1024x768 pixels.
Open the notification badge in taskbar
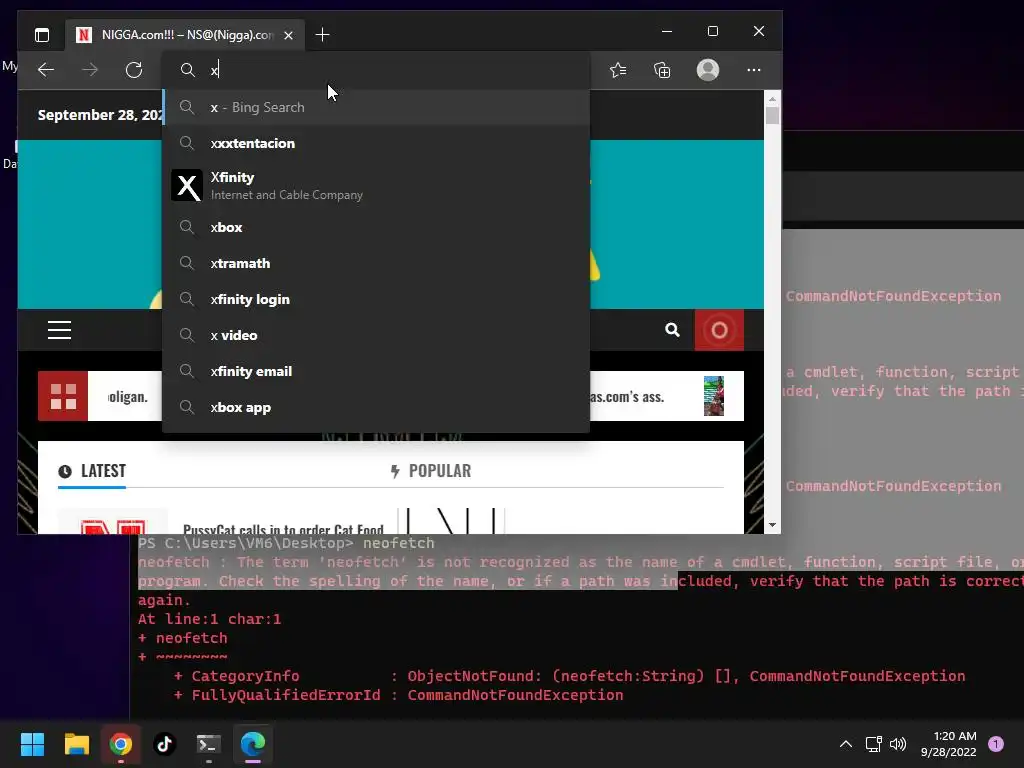996,744
